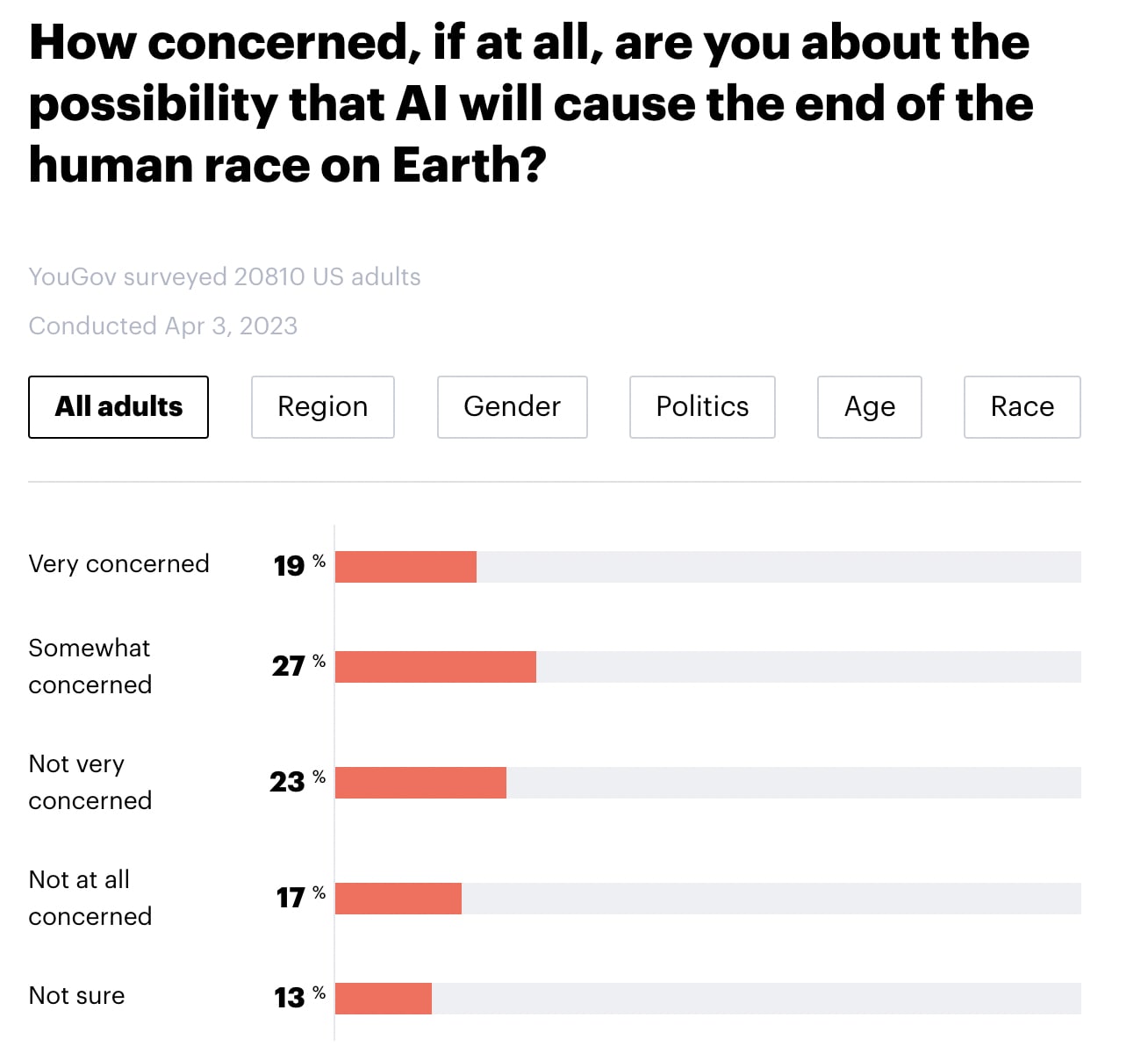Select the Somewhat concerned label
This screenshot has height=1046, width=1148.
point(90,666)
